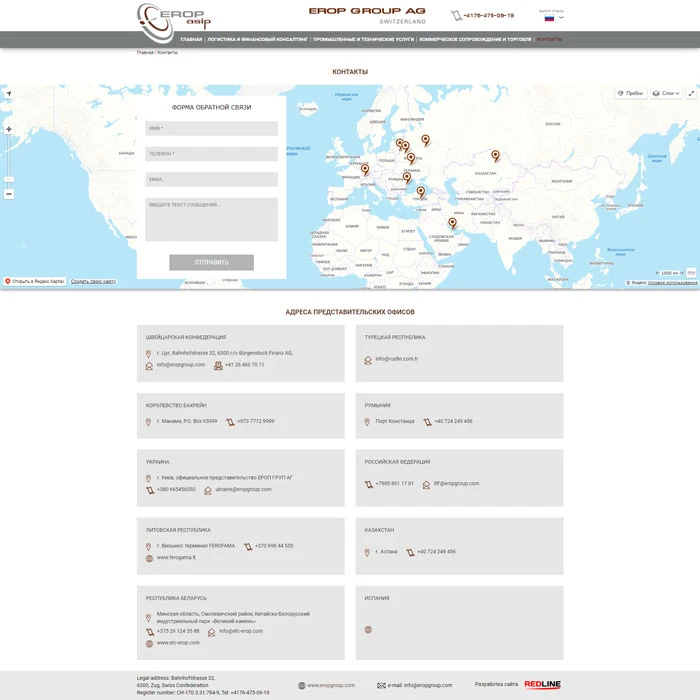Click the map marker over Bahrain

click(452, 223)
